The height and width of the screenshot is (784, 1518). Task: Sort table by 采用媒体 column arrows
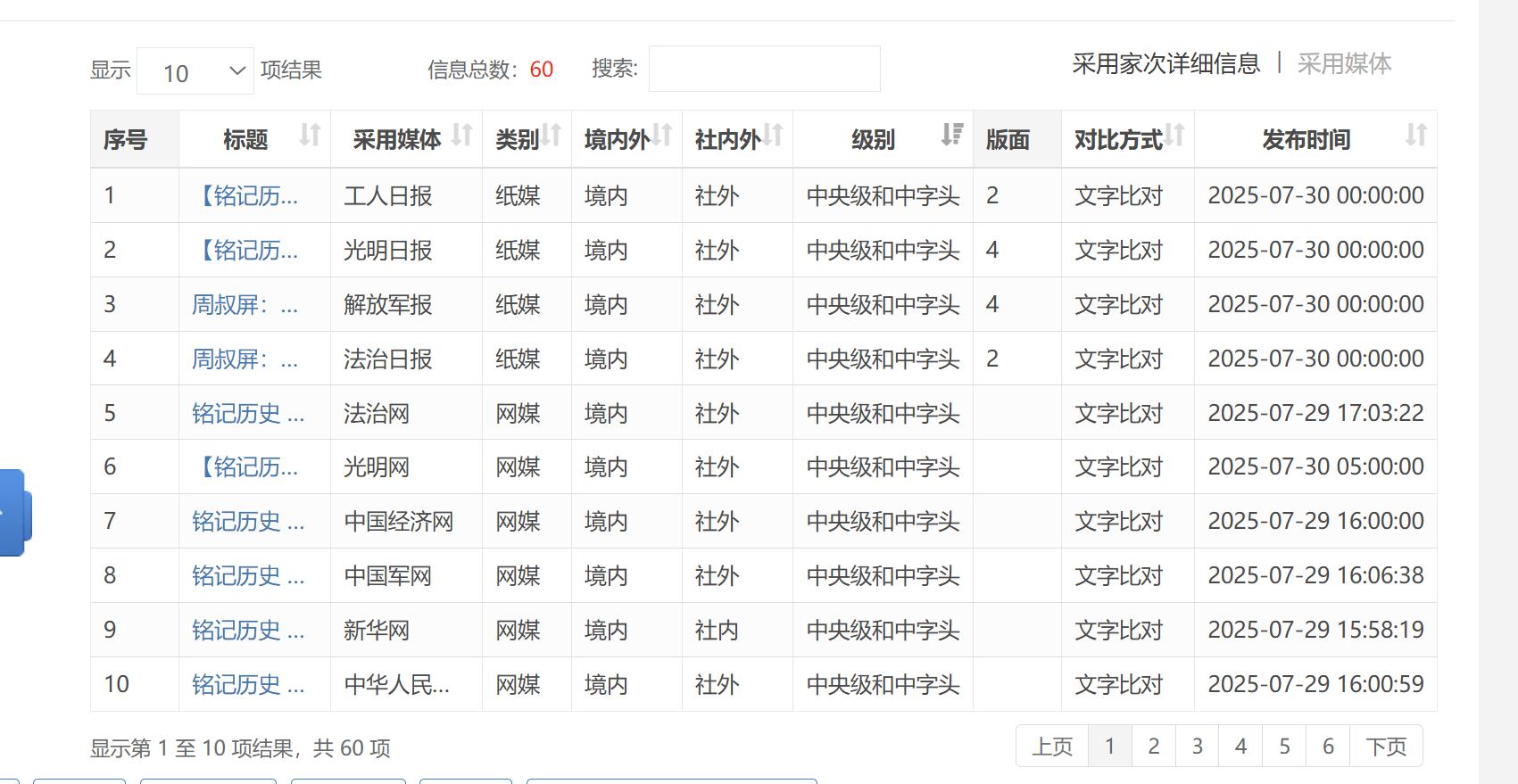tap(461, 136)
